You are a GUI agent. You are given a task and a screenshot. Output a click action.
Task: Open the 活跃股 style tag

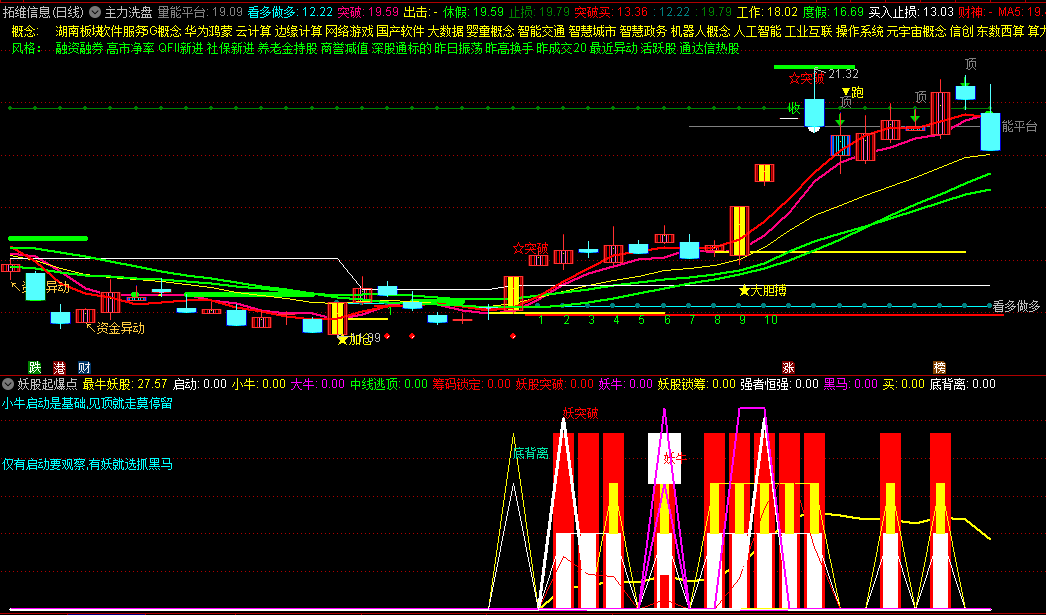tap(658, 49)
